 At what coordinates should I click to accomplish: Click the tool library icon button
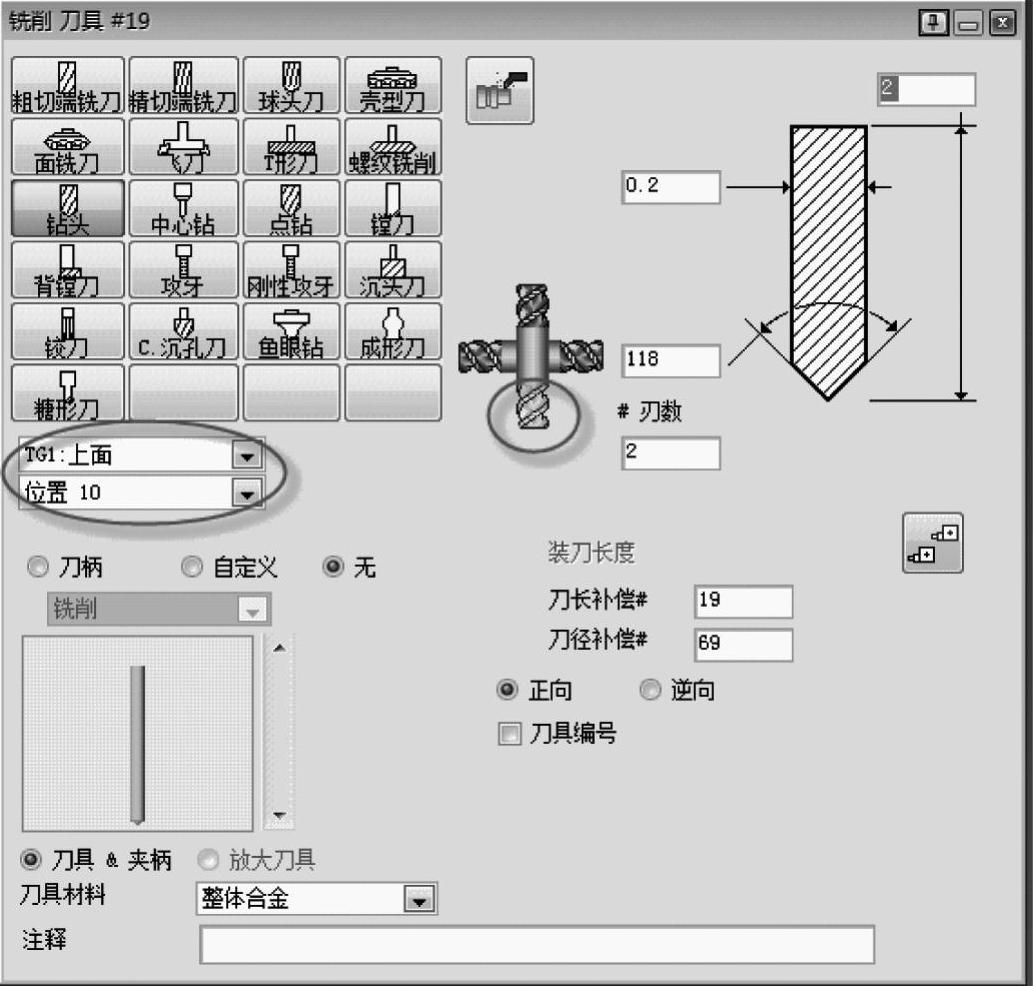point(499,91)
